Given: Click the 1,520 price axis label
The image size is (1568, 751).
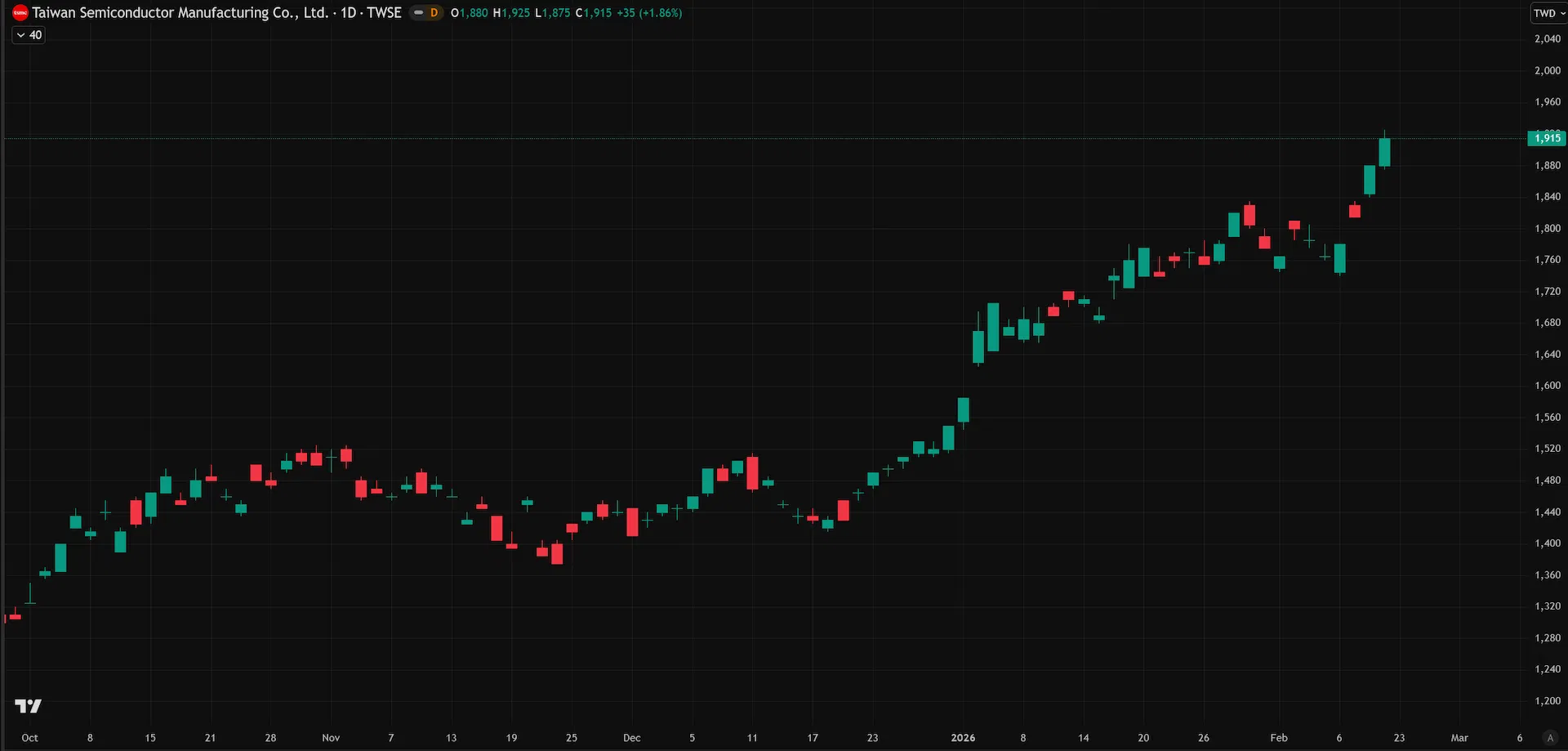Looking at the screenshot, I should coord(1548,449).
